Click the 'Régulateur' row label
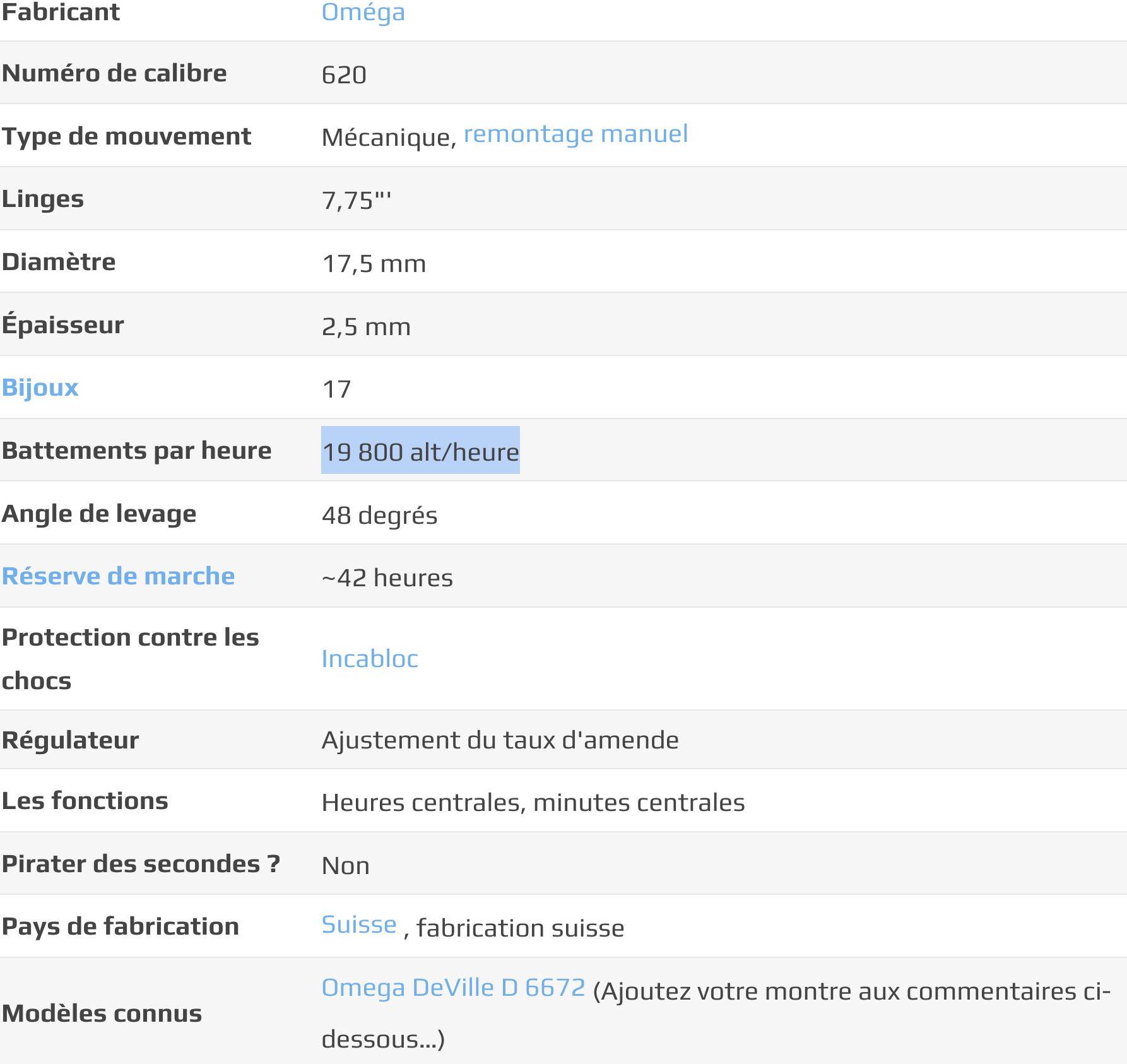The width and height of the screenshot is (1127, 1064). click(x=70, y=740)
